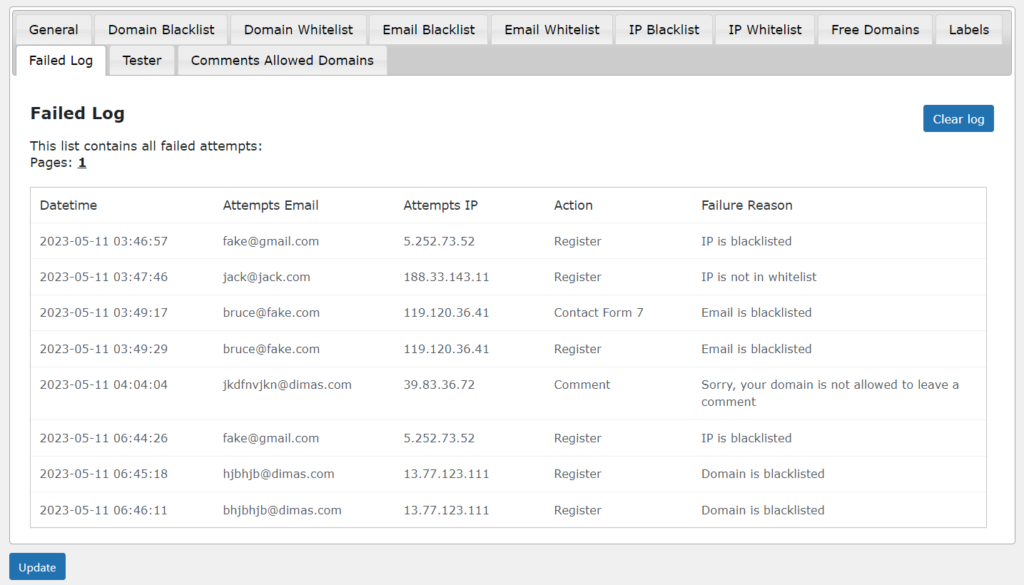1024x585 pixels.
Task: Switch to the Email Blacklist tab
Action: (428, 29)
